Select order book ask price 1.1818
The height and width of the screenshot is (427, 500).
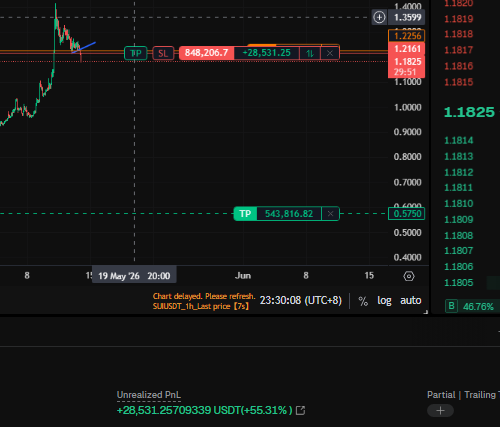coord(459,34)
